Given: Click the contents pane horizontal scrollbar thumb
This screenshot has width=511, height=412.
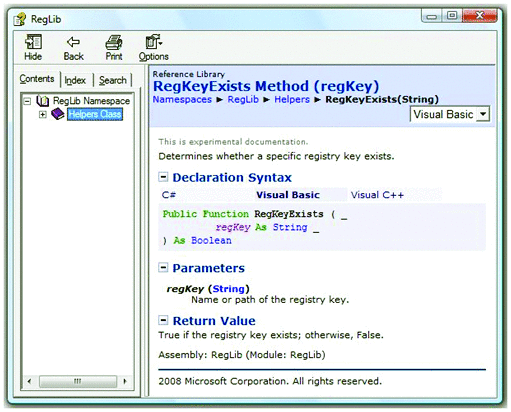Looking at the screenshot, I should pyautogui.click(x=78, y=381).
